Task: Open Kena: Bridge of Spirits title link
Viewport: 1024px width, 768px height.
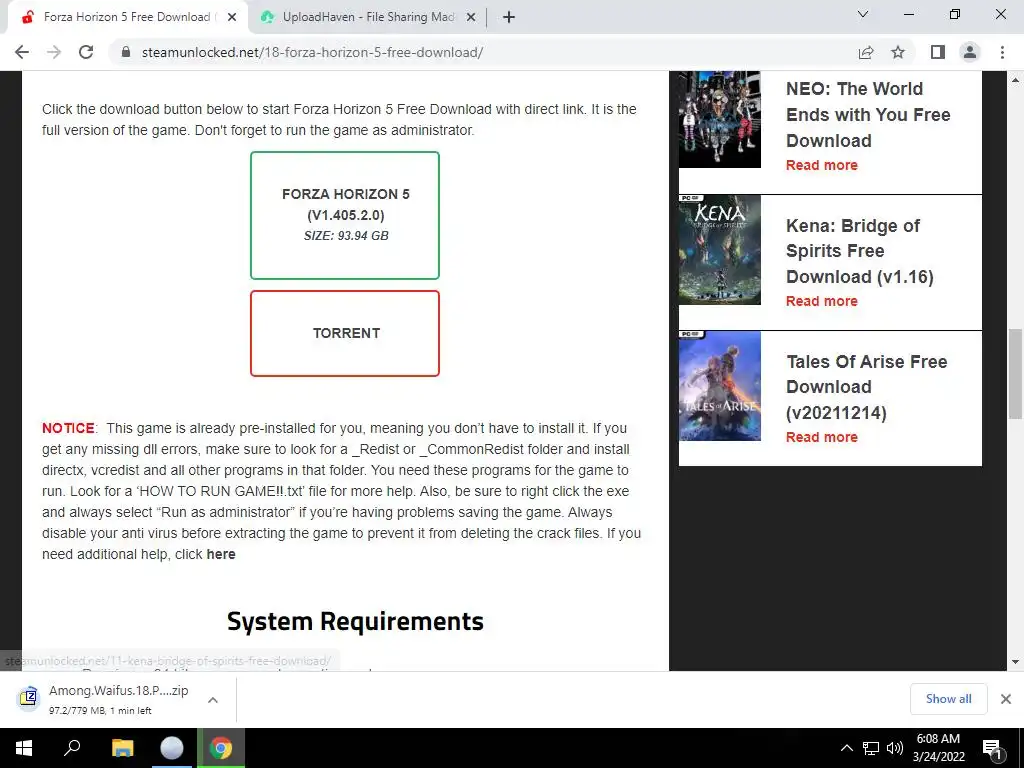Action: [859, 251]
